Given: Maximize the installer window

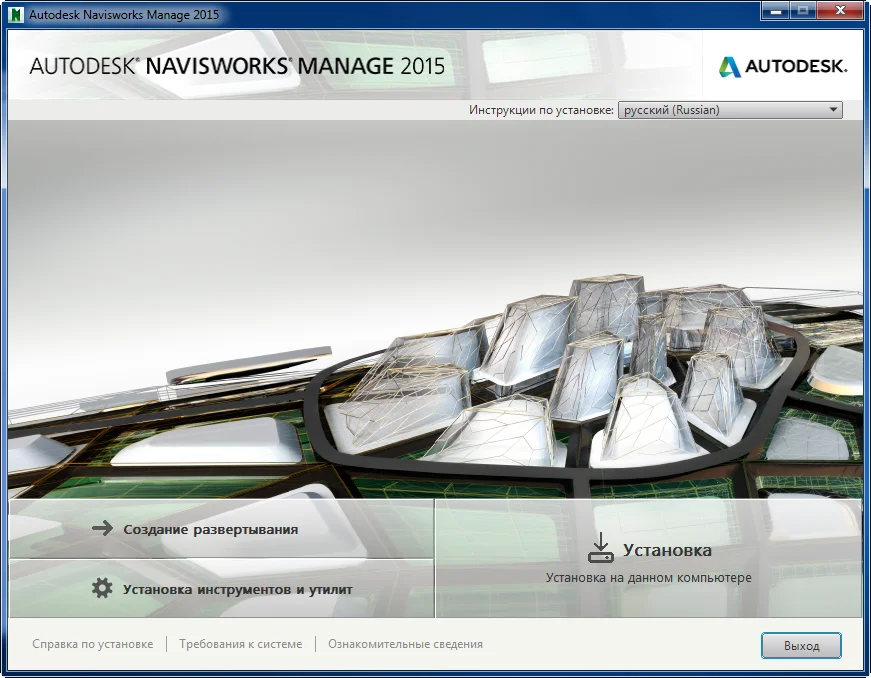Looking at the screenshot, I should click(802, 12).
